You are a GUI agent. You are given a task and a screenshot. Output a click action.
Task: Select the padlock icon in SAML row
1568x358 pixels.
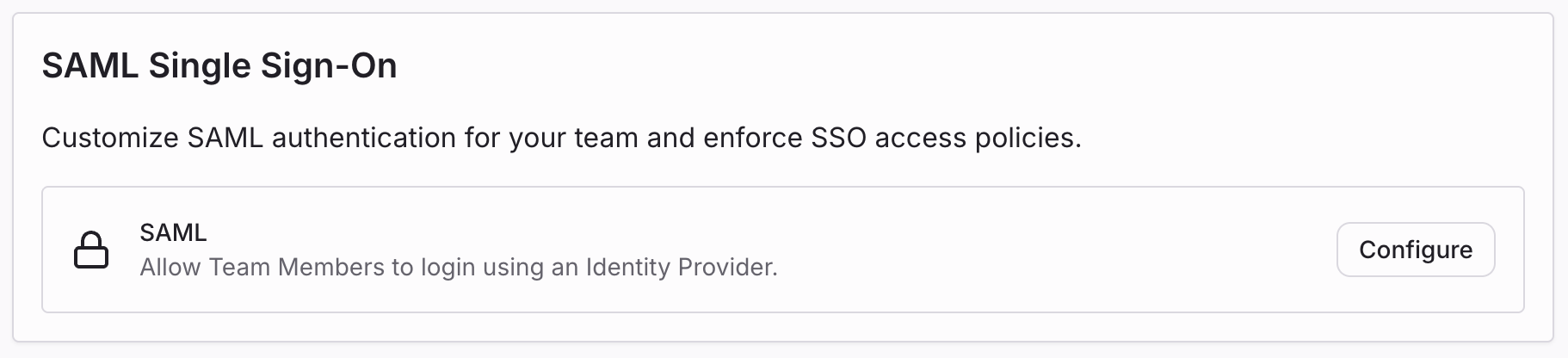tap(91, 250)
